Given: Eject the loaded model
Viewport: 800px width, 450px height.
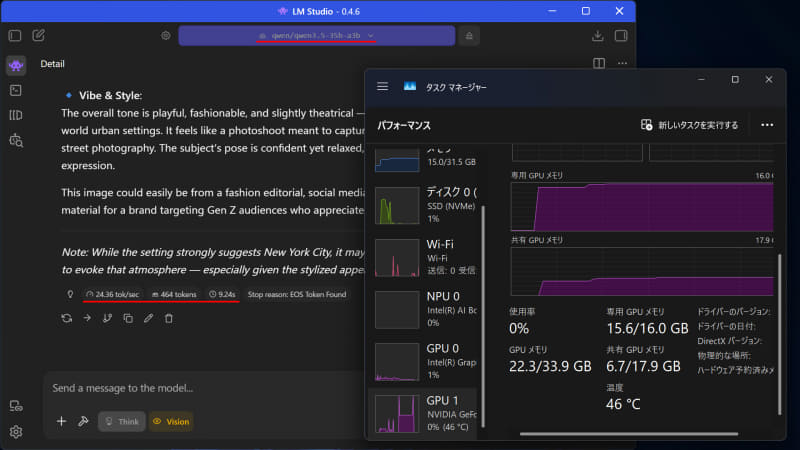Looking at the screenshot, I should point(469,36).
